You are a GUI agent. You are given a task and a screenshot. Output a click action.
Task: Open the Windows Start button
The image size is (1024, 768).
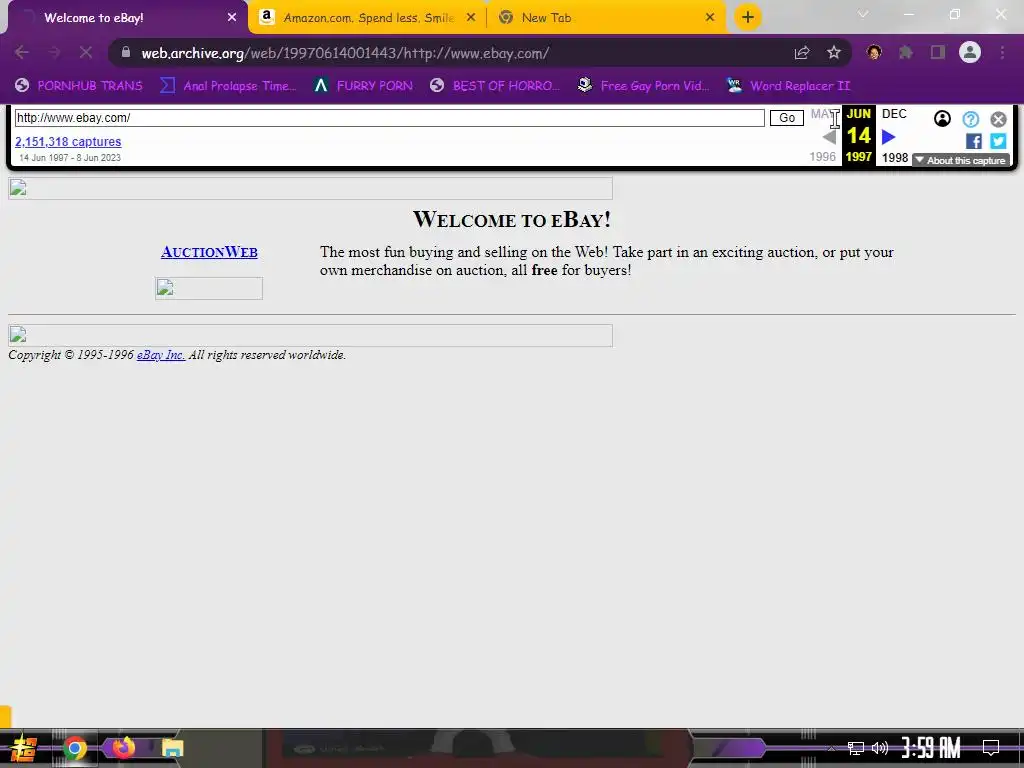click(x=22, y=748)
